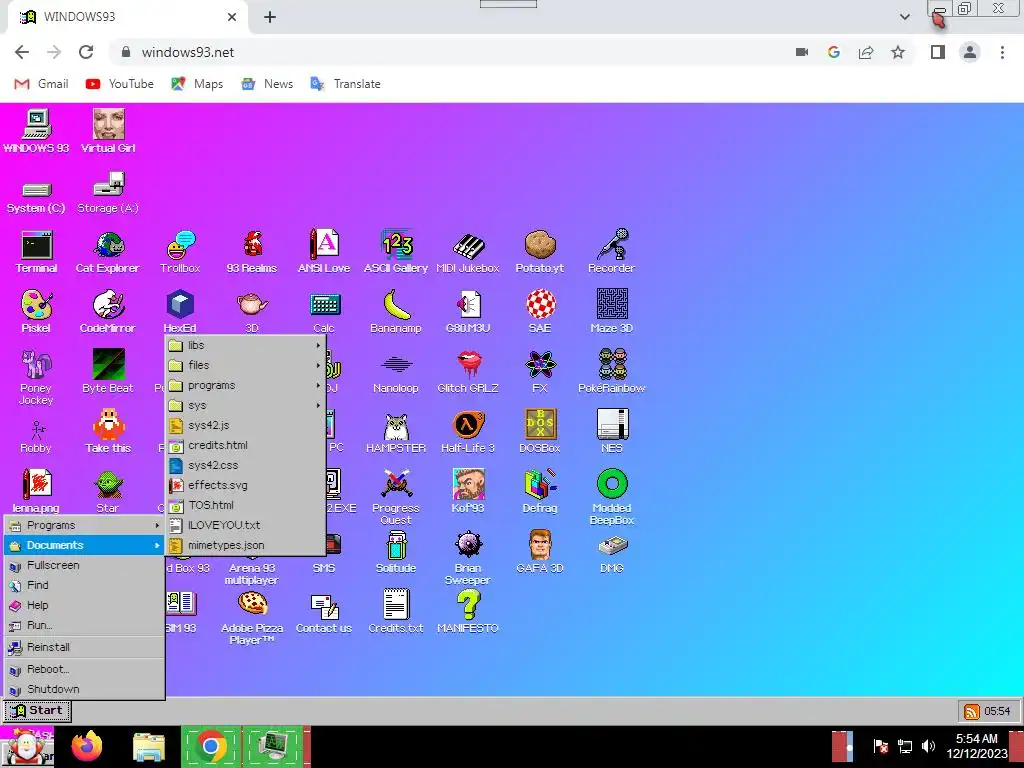The width and height of the screenshot is (1024, 768).
Task: Expand the libs folder submenu
Action: point(246,345)
